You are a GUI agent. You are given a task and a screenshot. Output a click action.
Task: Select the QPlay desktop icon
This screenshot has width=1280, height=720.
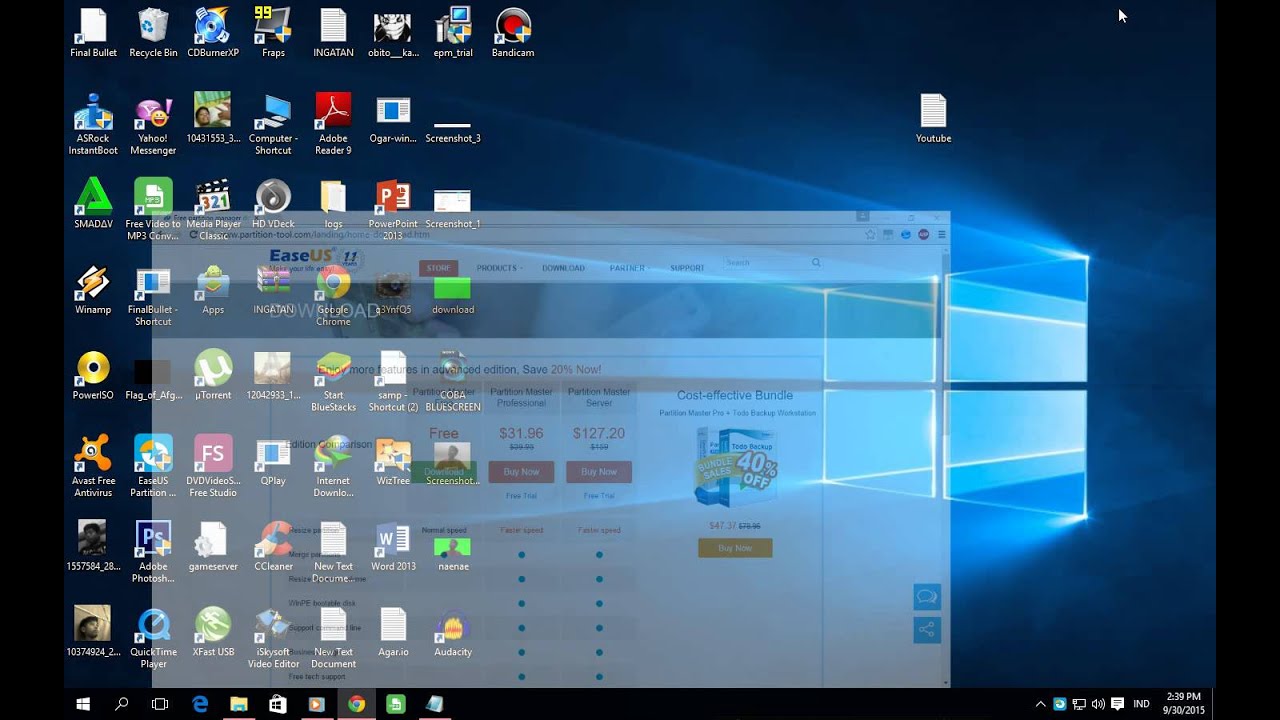[273, 461]
